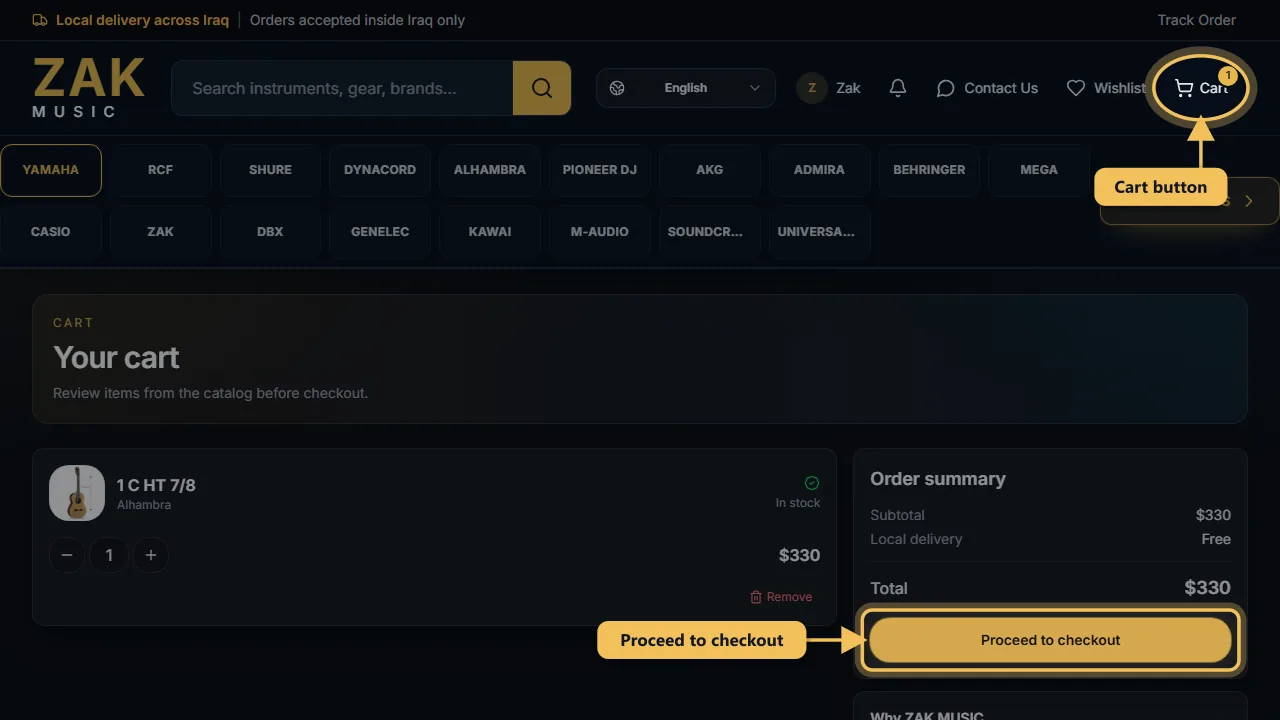
Task: Focus the search instruments input field
Action: [x=342, y=88]
